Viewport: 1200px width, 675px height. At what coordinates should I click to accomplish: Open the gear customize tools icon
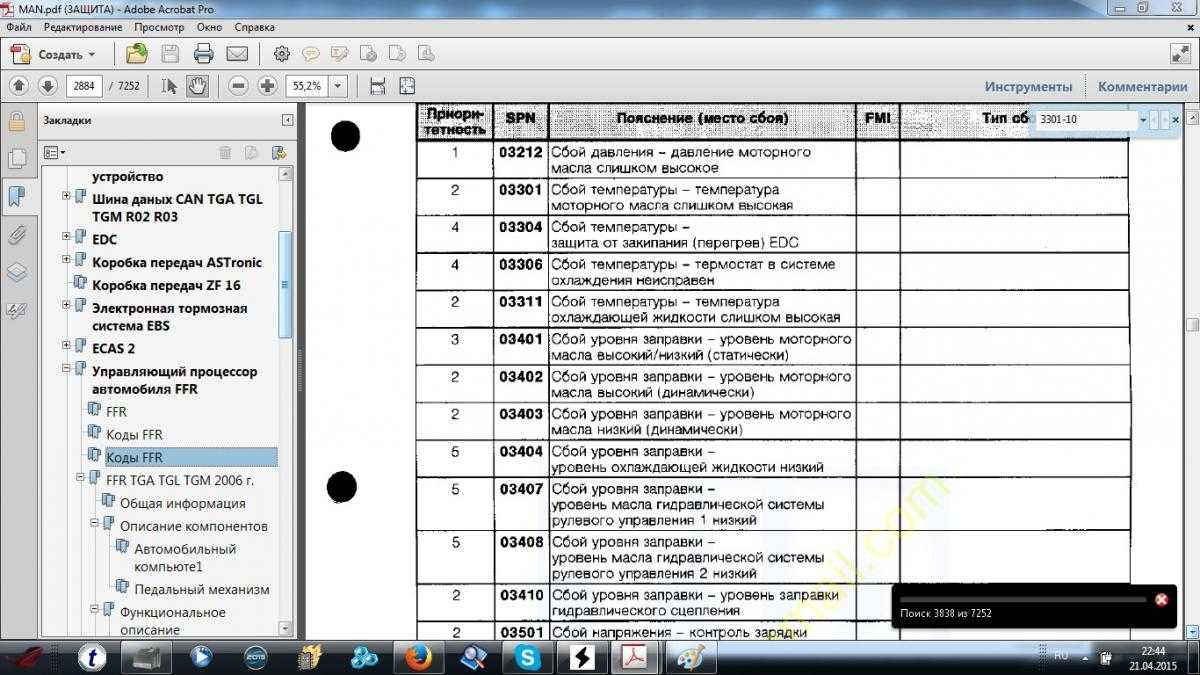[282, 54]
